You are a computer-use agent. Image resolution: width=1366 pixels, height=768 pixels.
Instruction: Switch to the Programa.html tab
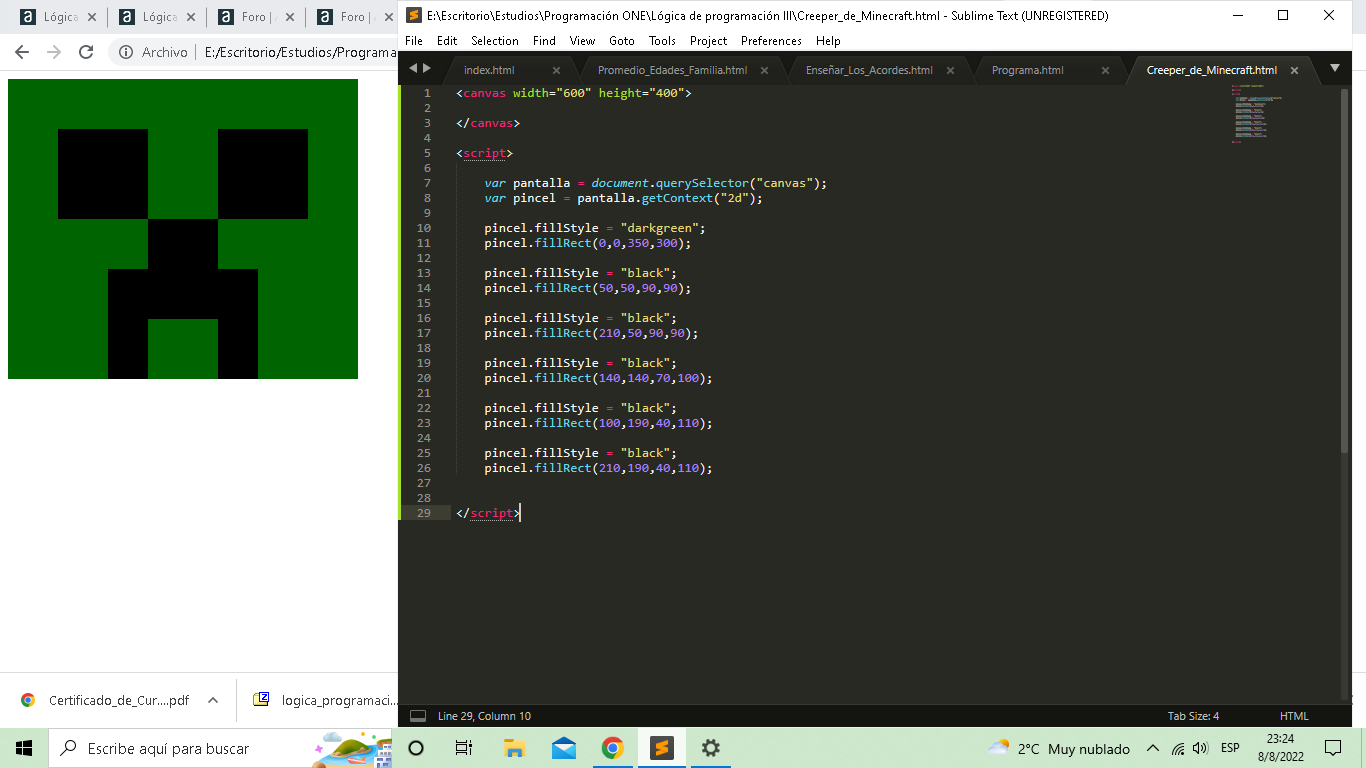pos(1027,70)
